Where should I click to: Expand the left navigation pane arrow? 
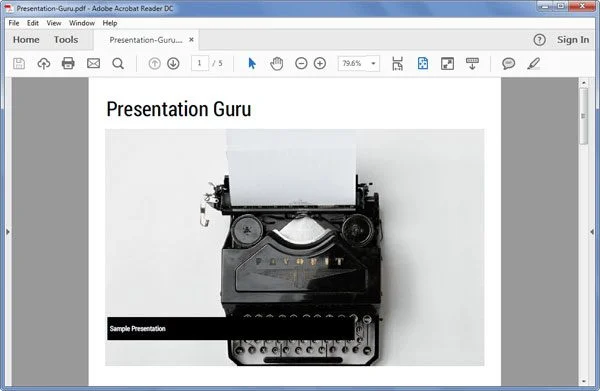pos(8,232)
